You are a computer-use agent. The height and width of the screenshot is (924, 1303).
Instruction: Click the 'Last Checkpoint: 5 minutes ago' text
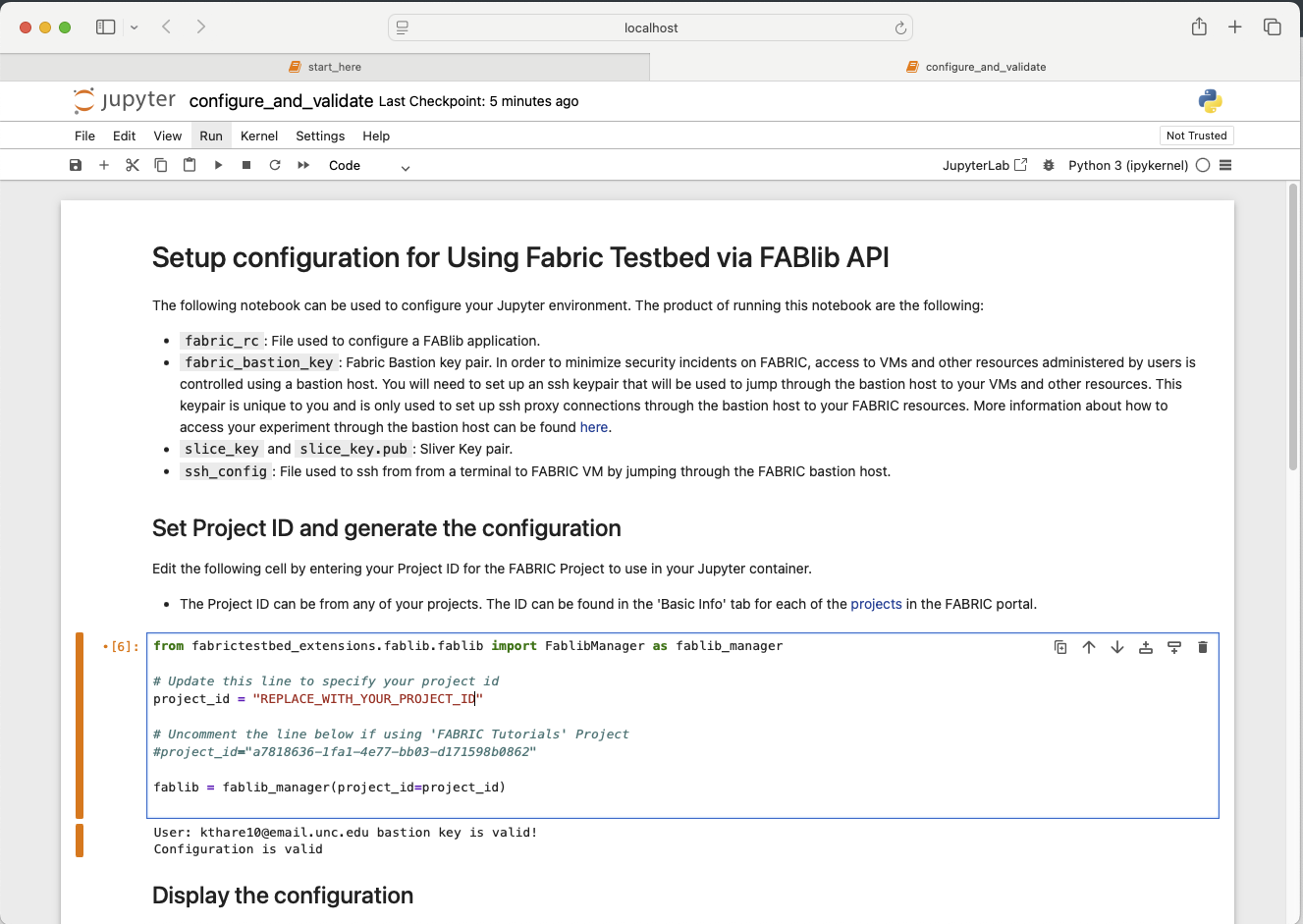coord(478,101)
